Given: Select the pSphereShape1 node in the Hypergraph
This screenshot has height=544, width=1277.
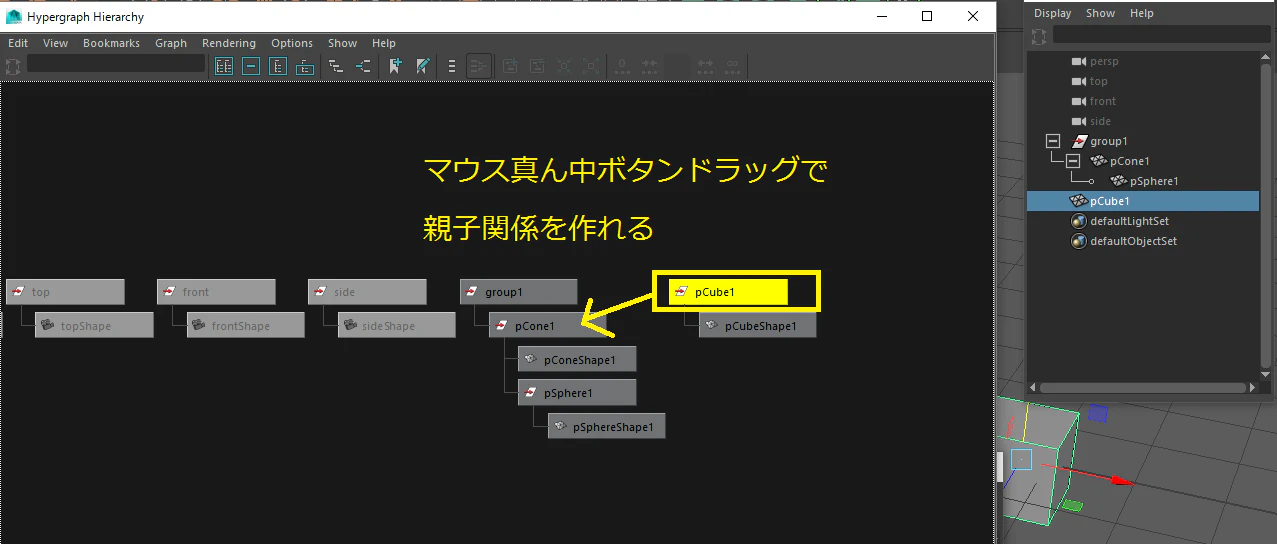Looking at the screenshot, I should (606, 426).
